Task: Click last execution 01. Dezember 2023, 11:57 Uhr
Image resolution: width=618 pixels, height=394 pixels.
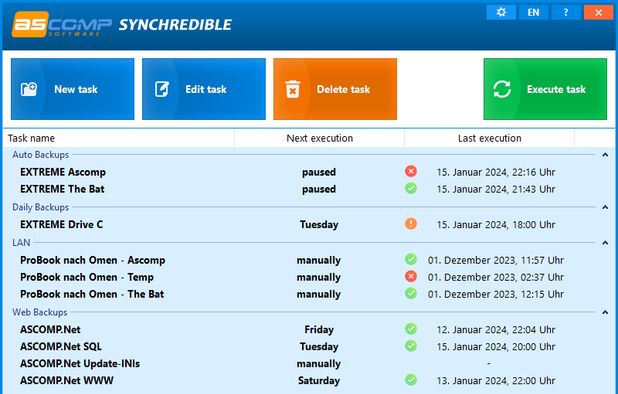Action: tap(496, 260)
